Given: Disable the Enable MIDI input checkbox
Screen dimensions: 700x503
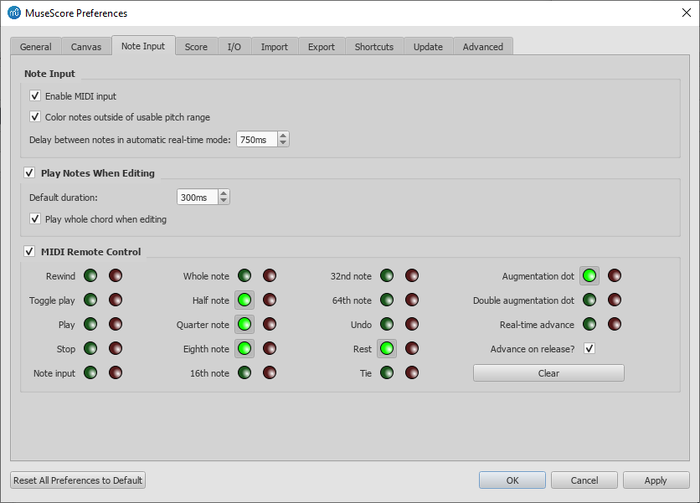Looking at the screenshot, I should click(x=35, y=96).
